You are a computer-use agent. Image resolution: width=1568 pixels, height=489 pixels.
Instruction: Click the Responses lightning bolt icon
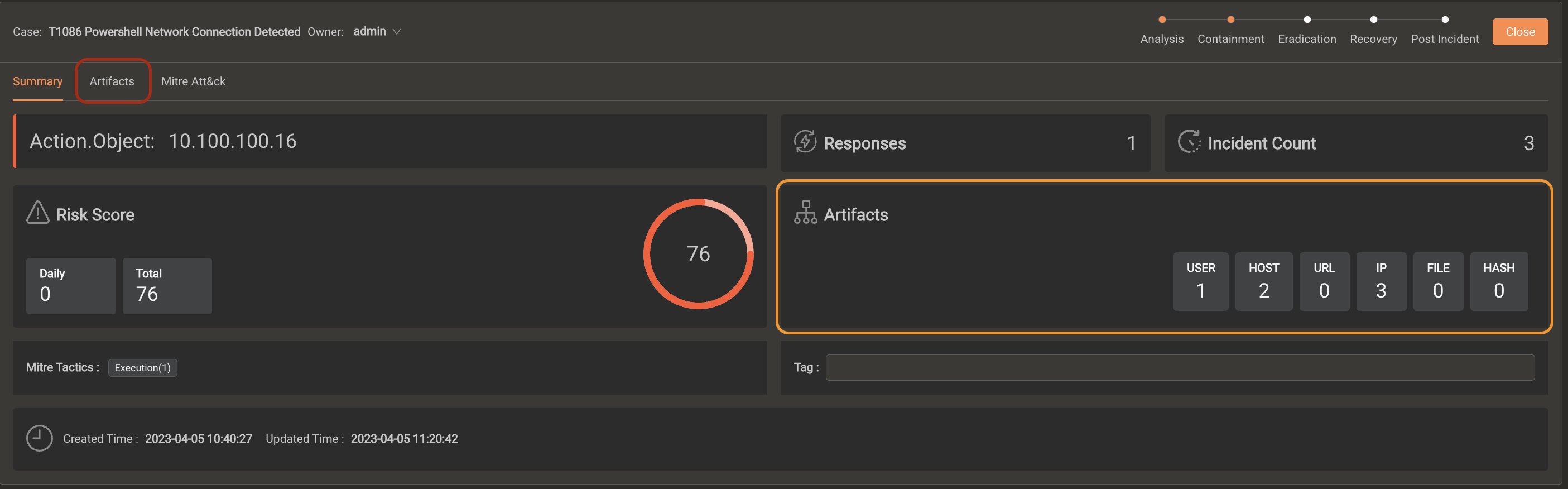tap(805, 142)
